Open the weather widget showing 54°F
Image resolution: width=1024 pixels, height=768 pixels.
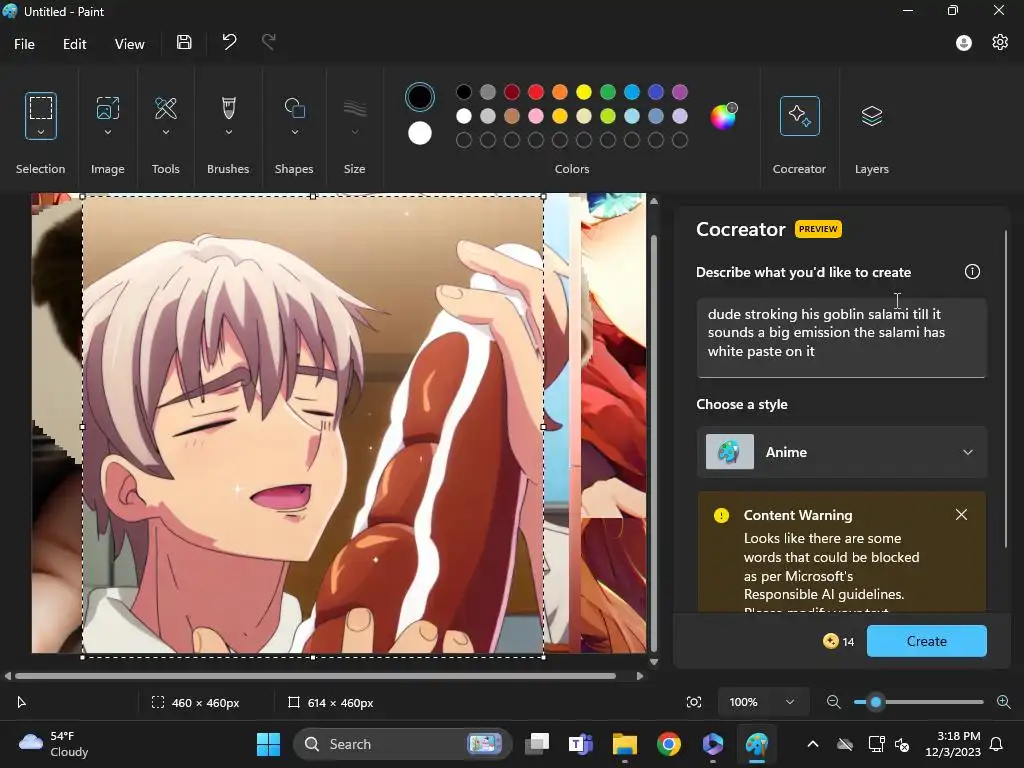[x=54, y=744]
